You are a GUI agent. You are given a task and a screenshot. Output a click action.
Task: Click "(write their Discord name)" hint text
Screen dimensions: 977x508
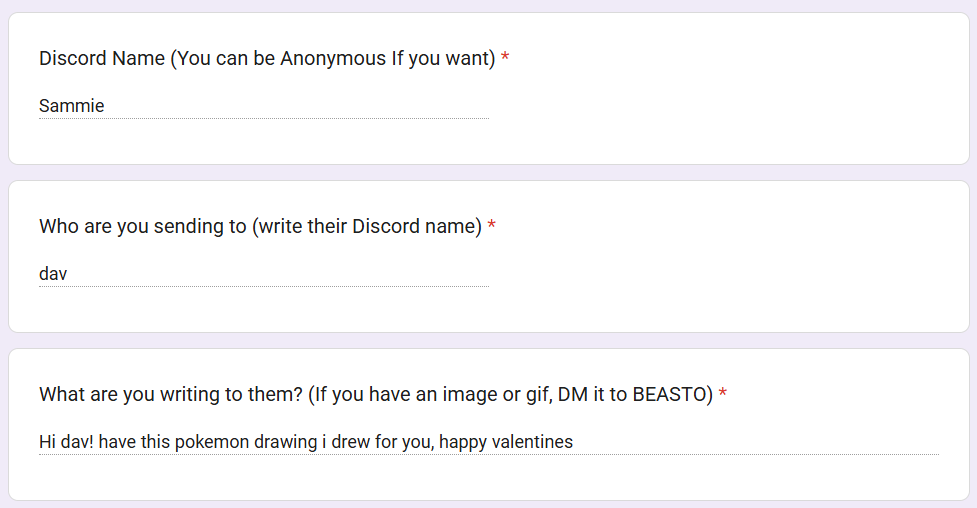[367, 226]
